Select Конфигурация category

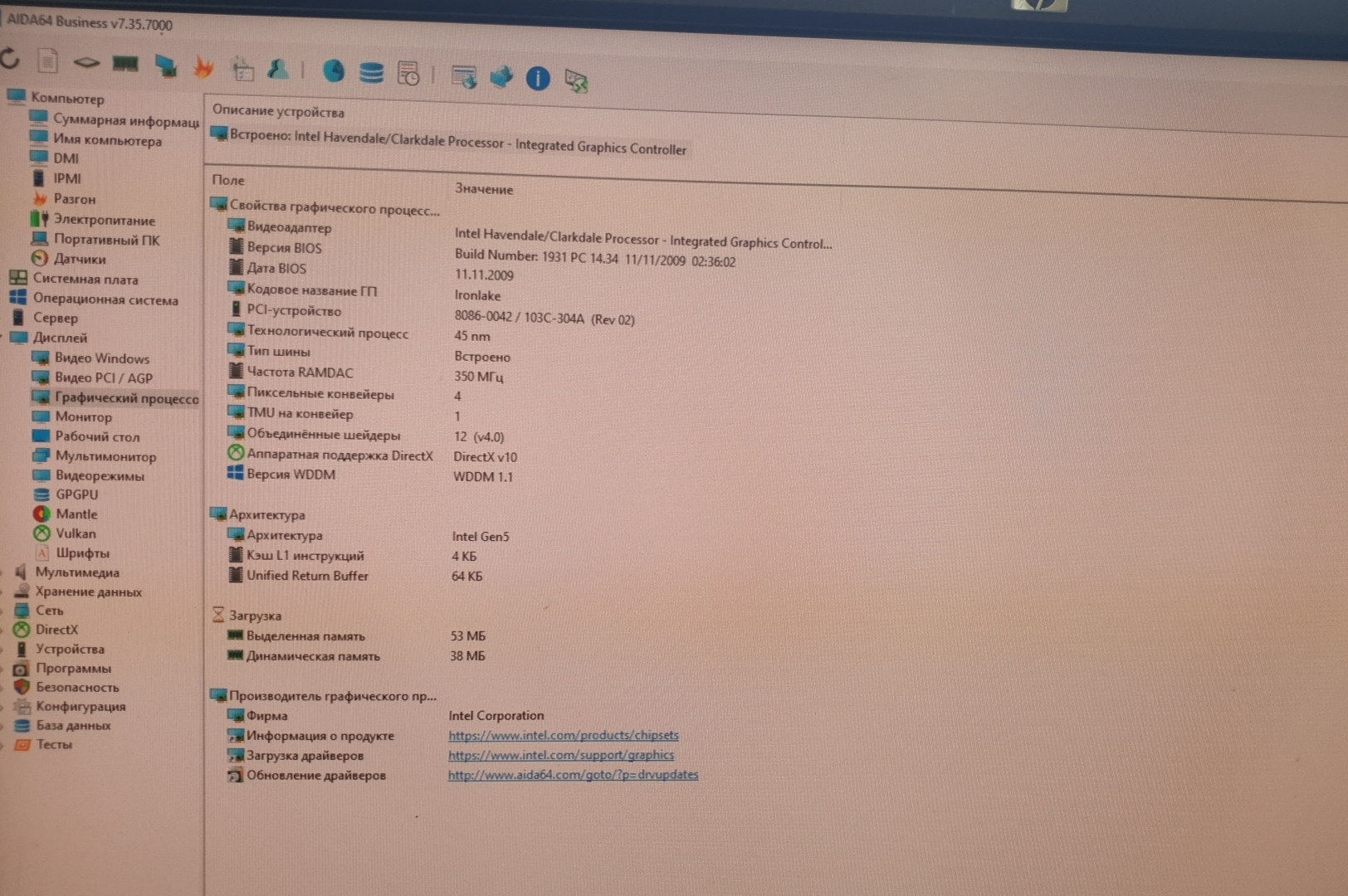coord(71,706)
